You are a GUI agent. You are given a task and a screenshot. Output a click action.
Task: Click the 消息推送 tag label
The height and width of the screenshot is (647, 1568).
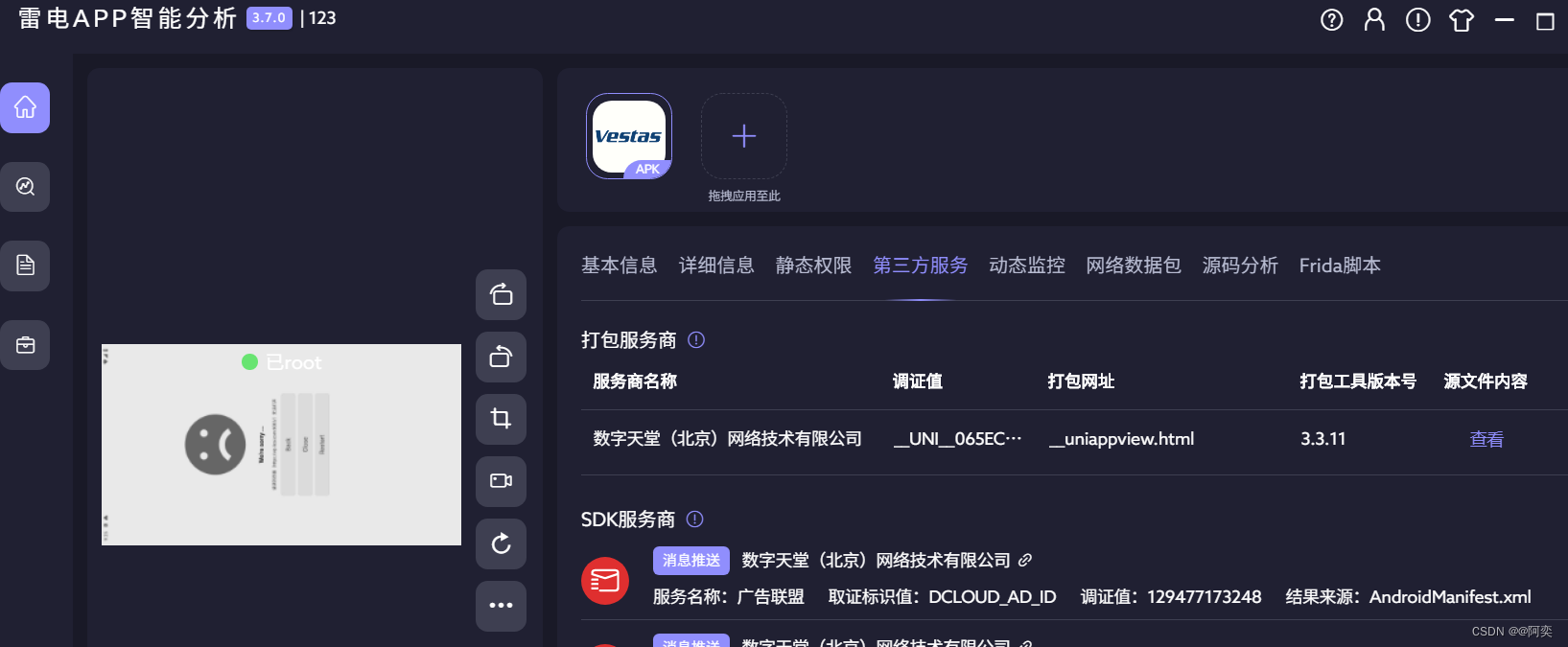691,560
